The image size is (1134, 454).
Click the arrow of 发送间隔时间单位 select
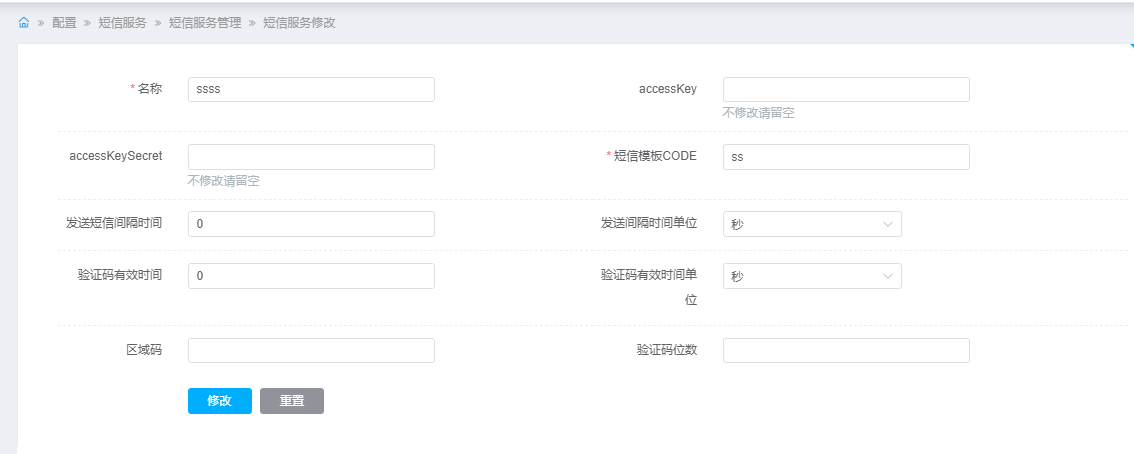887,224
